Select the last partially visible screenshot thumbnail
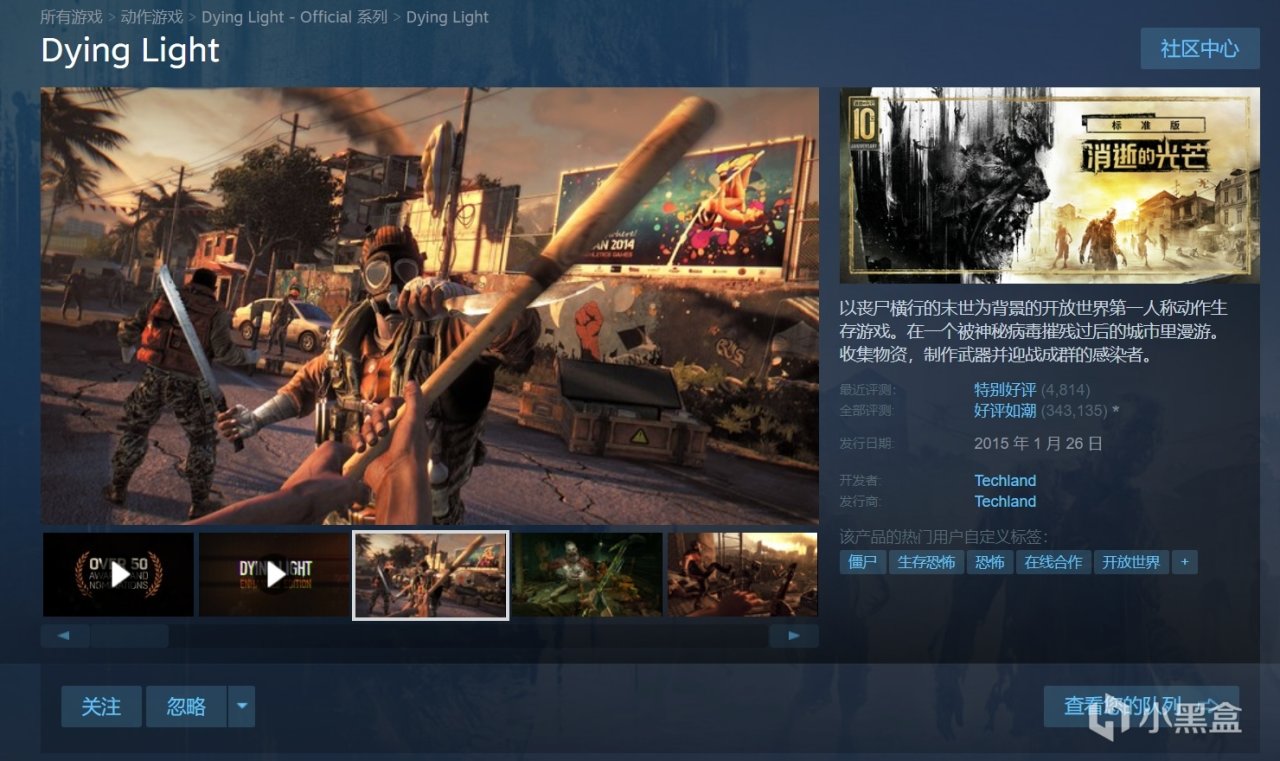The height and width of the screenshot is (761, 1280). 743,574
